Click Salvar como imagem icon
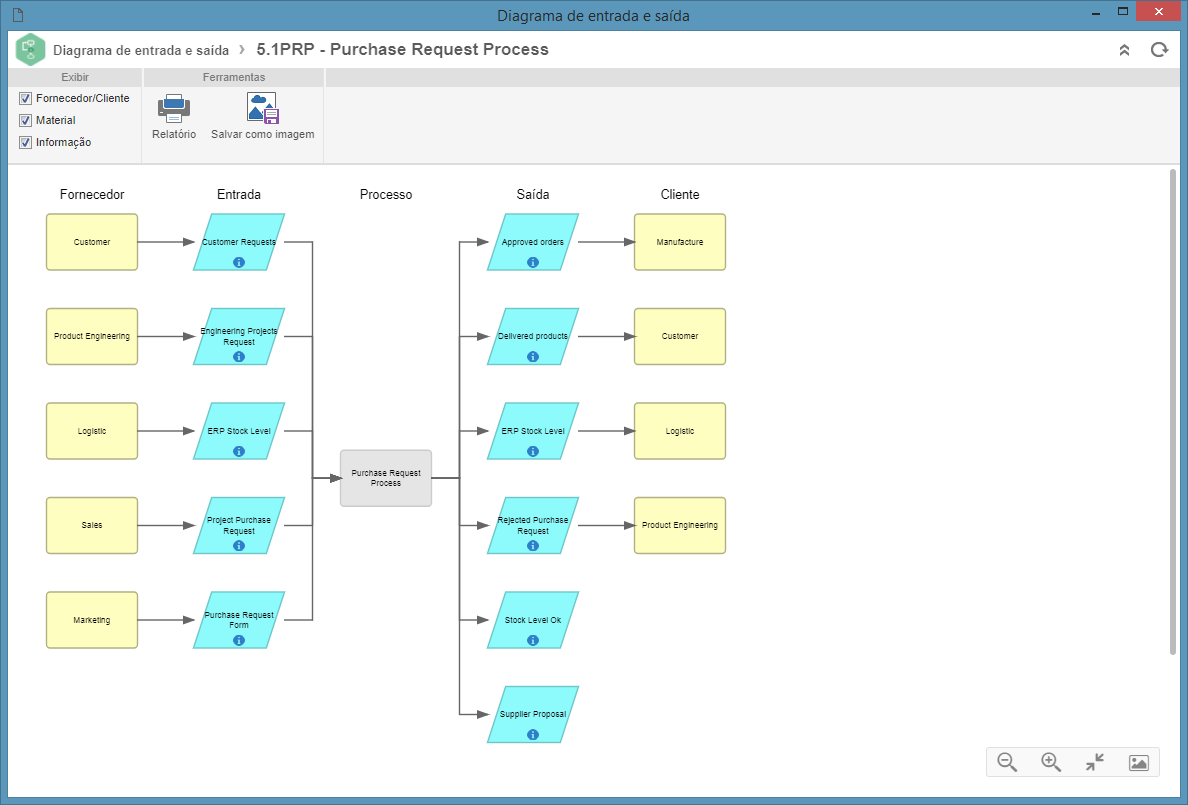 click(x=263, y=108)
